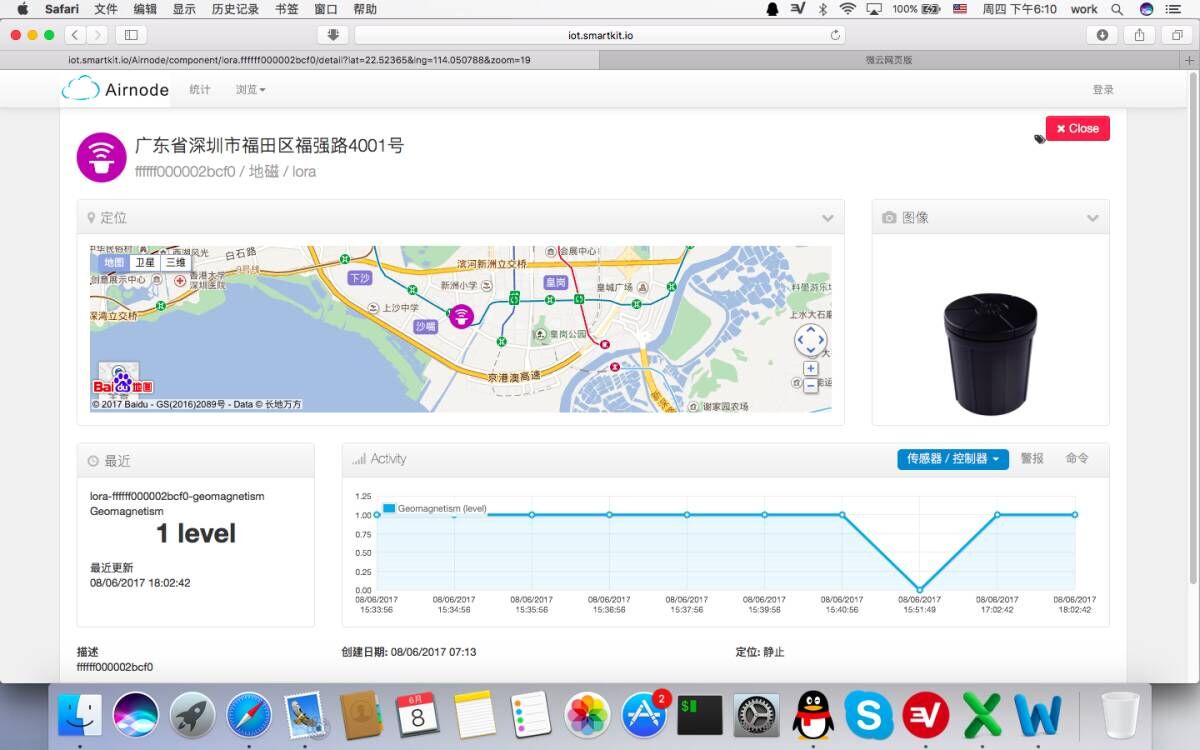
Task: Select the 微云网页版 browser tab
Action: coord(889,60)
